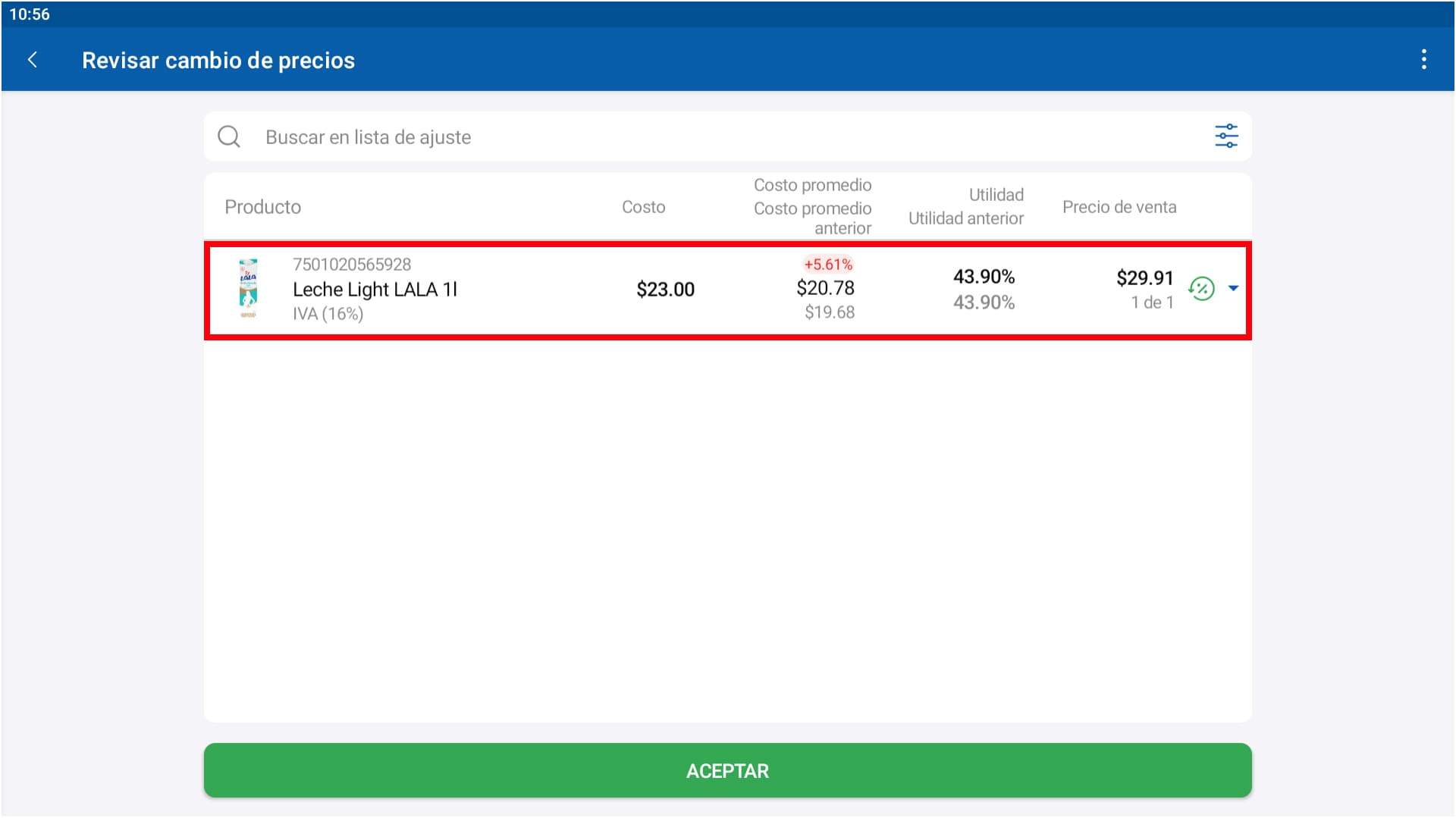
Task: Click the Utilidad column header
Action: (x=996, y=195)
